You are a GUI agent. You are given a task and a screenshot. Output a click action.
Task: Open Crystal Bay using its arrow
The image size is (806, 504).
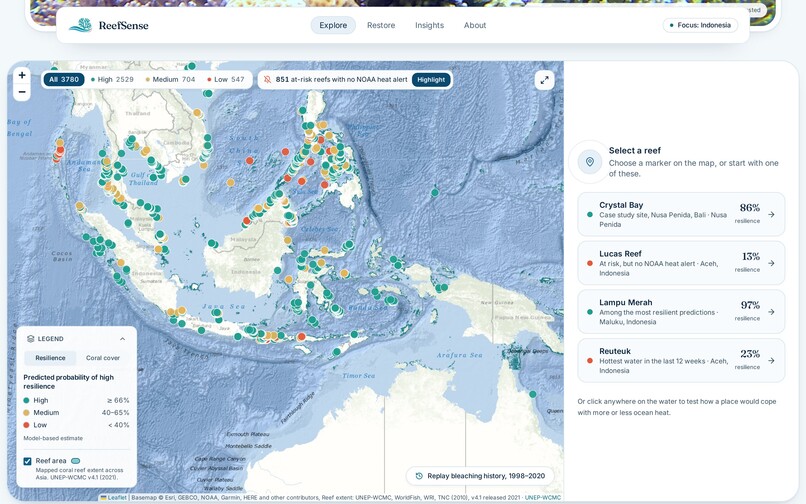(771, 214)
